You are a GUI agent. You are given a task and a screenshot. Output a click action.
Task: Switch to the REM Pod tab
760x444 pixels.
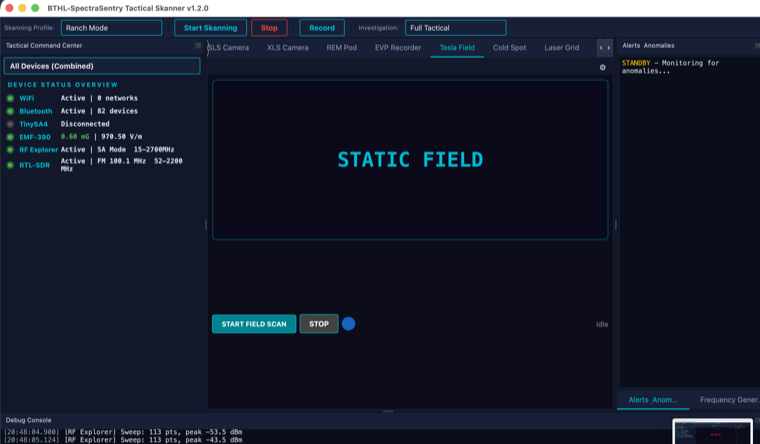[x=341, y=48]
